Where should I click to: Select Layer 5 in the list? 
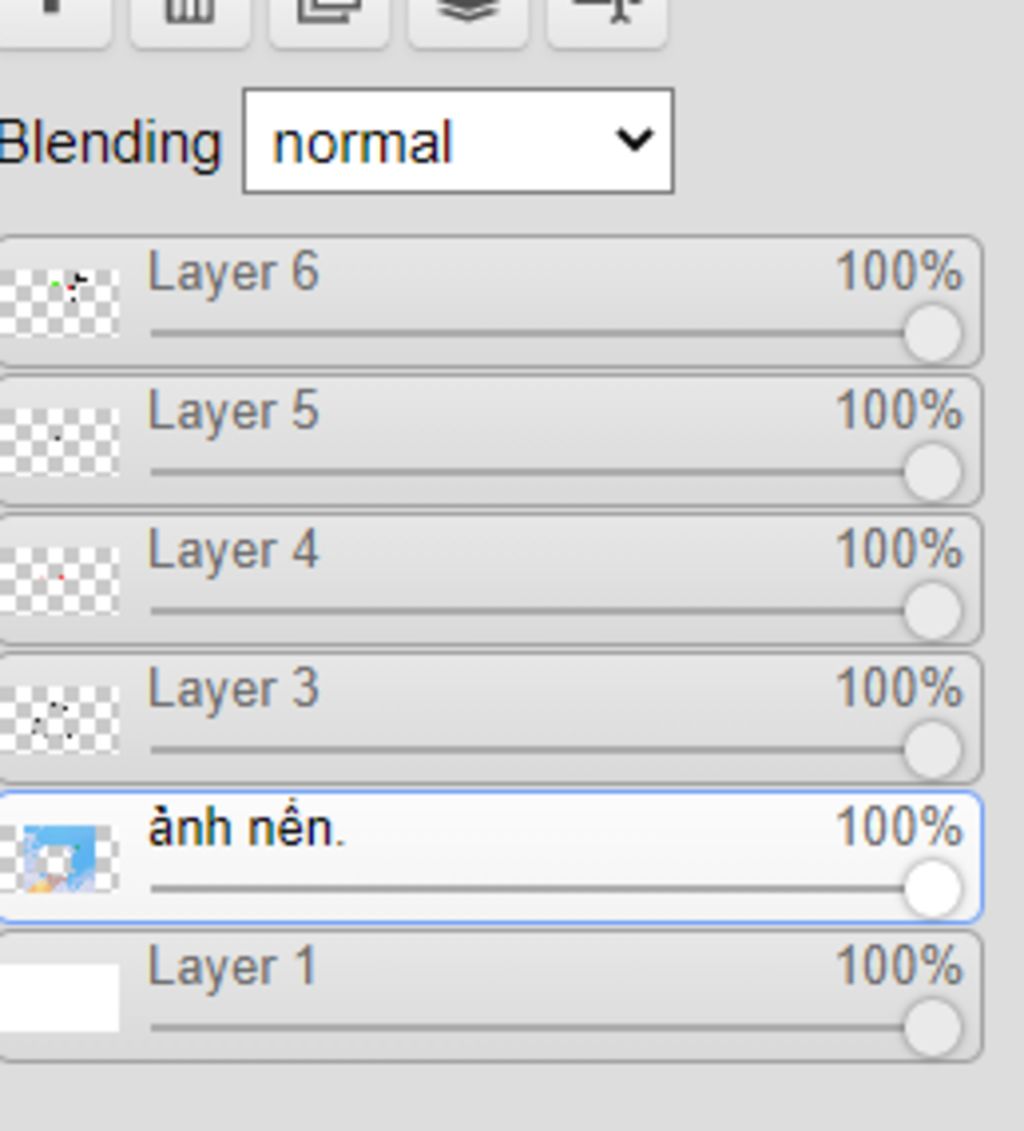tap(233, 411)
